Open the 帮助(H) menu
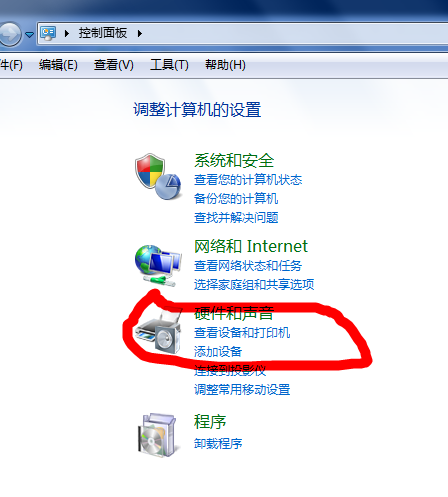Image resolution: width=448 pixels, height=497 pixels. (225, 65)
